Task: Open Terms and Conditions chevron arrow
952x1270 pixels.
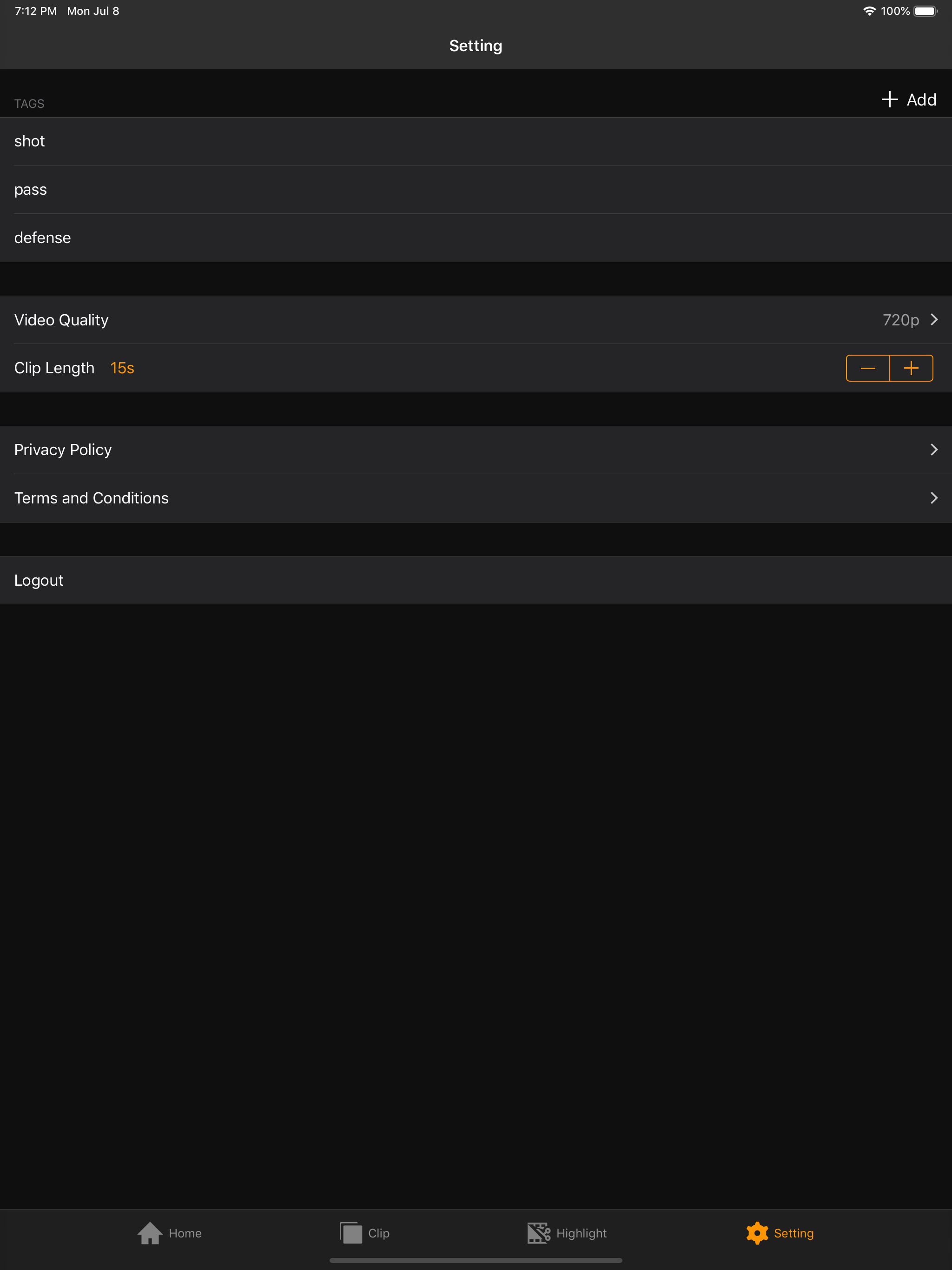Action: coord(934,498)
